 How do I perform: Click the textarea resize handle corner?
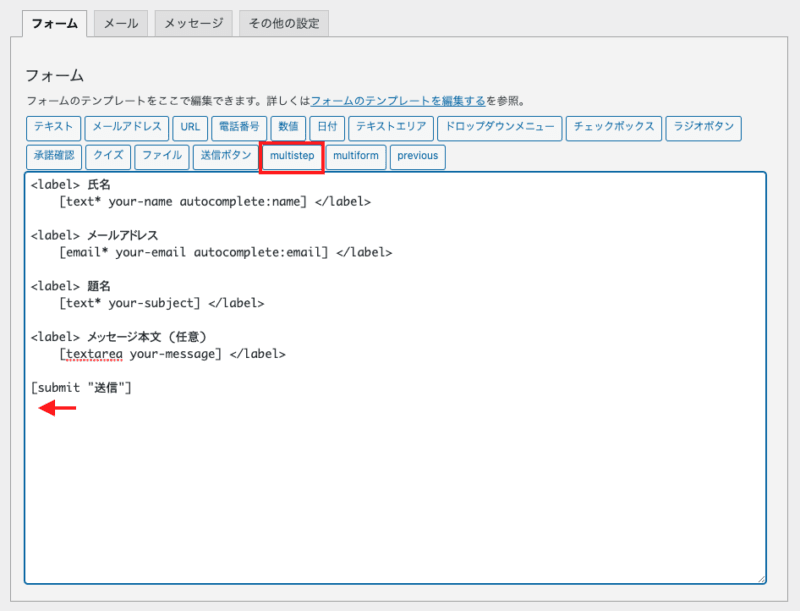[761, 578]
